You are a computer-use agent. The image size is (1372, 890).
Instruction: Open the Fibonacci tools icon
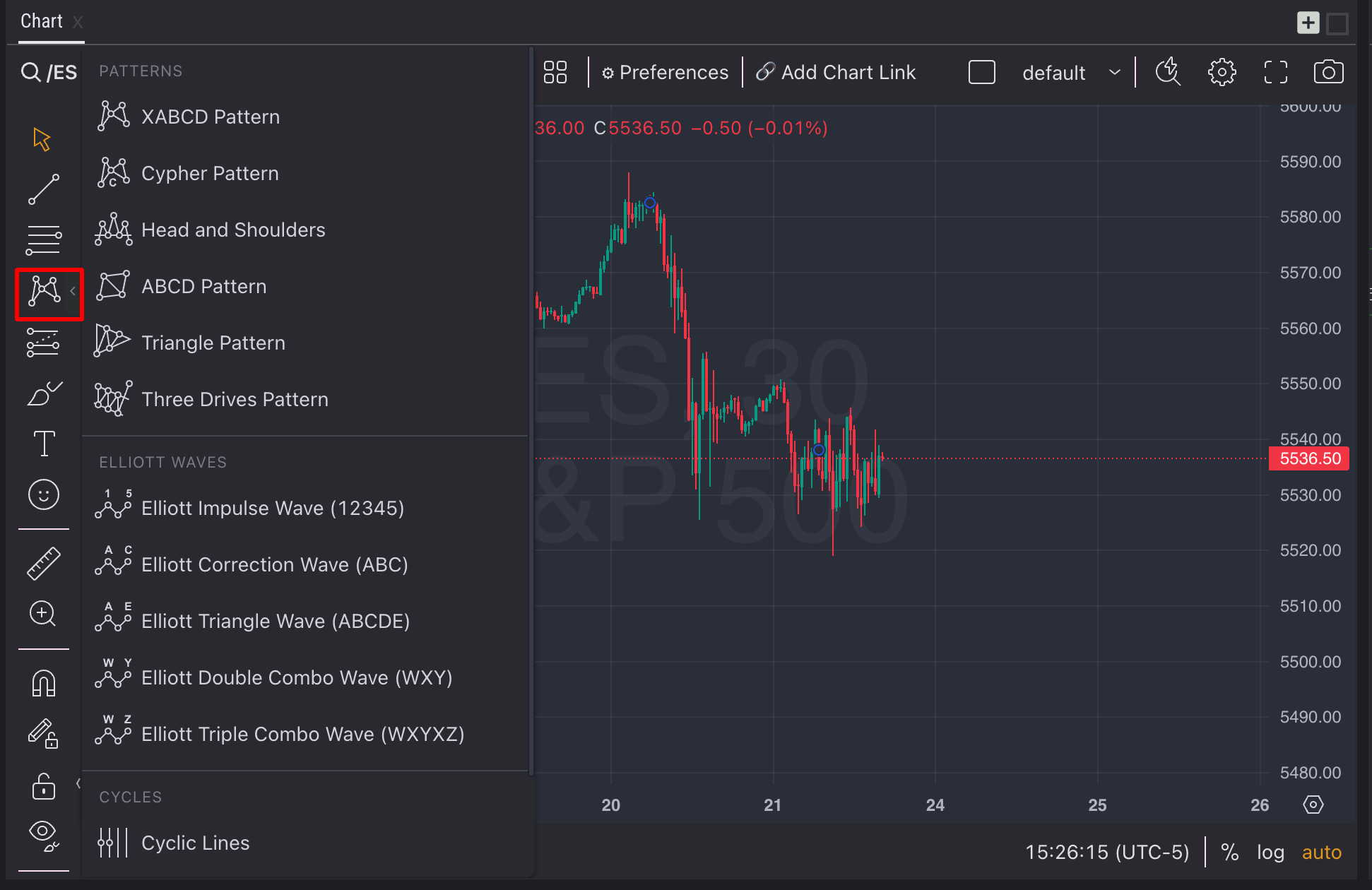(43, 240)
